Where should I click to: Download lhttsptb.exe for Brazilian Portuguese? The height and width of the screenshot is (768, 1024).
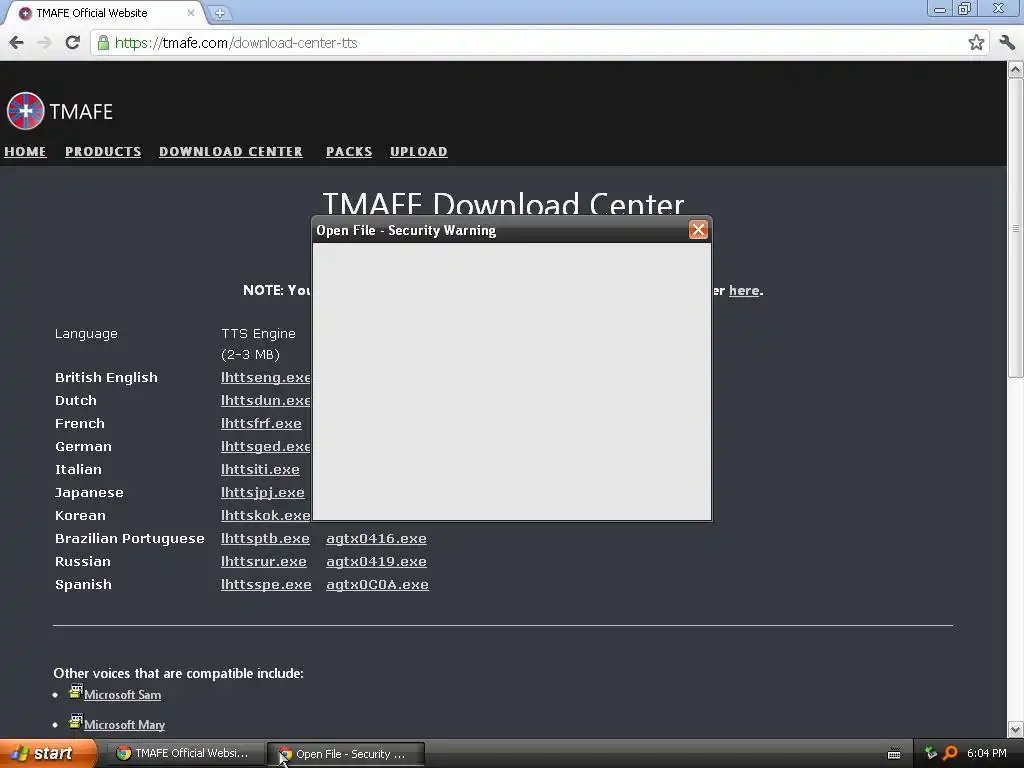[265, 539]
